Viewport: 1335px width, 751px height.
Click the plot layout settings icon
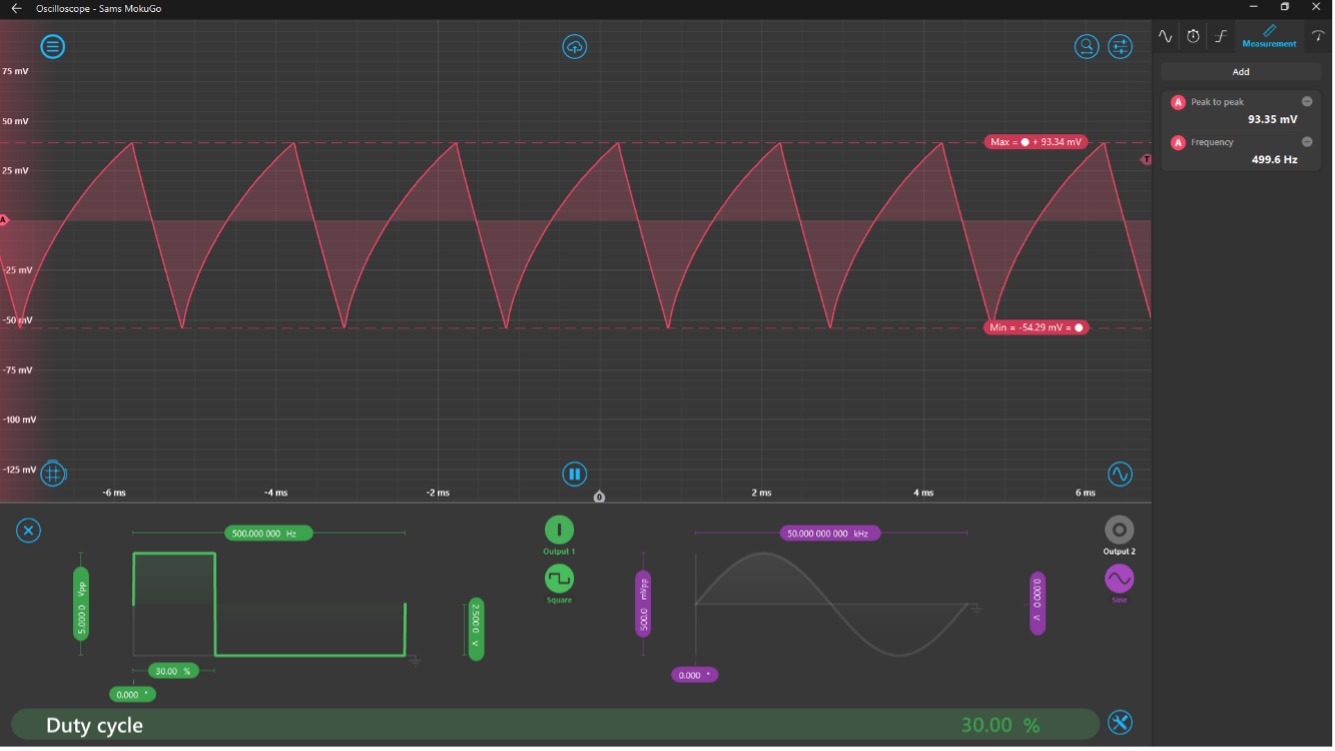click(x=1120, y=47)
